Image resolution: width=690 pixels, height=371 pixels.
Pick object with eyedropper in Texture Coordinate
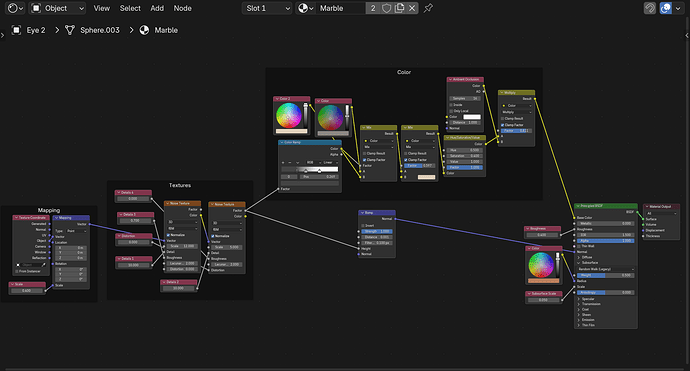tap(43, 265)
